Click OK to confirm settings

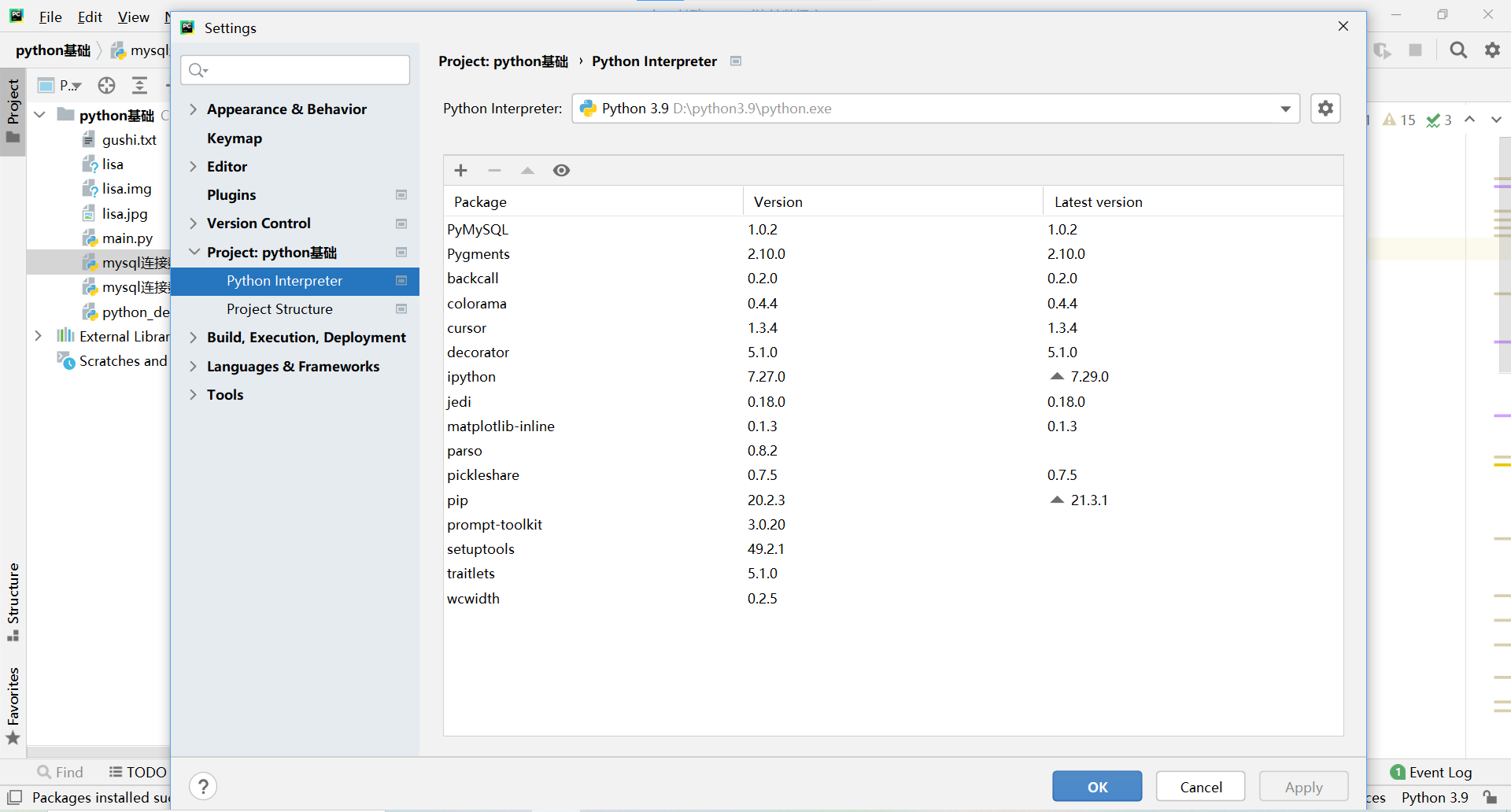[1097, 787]
